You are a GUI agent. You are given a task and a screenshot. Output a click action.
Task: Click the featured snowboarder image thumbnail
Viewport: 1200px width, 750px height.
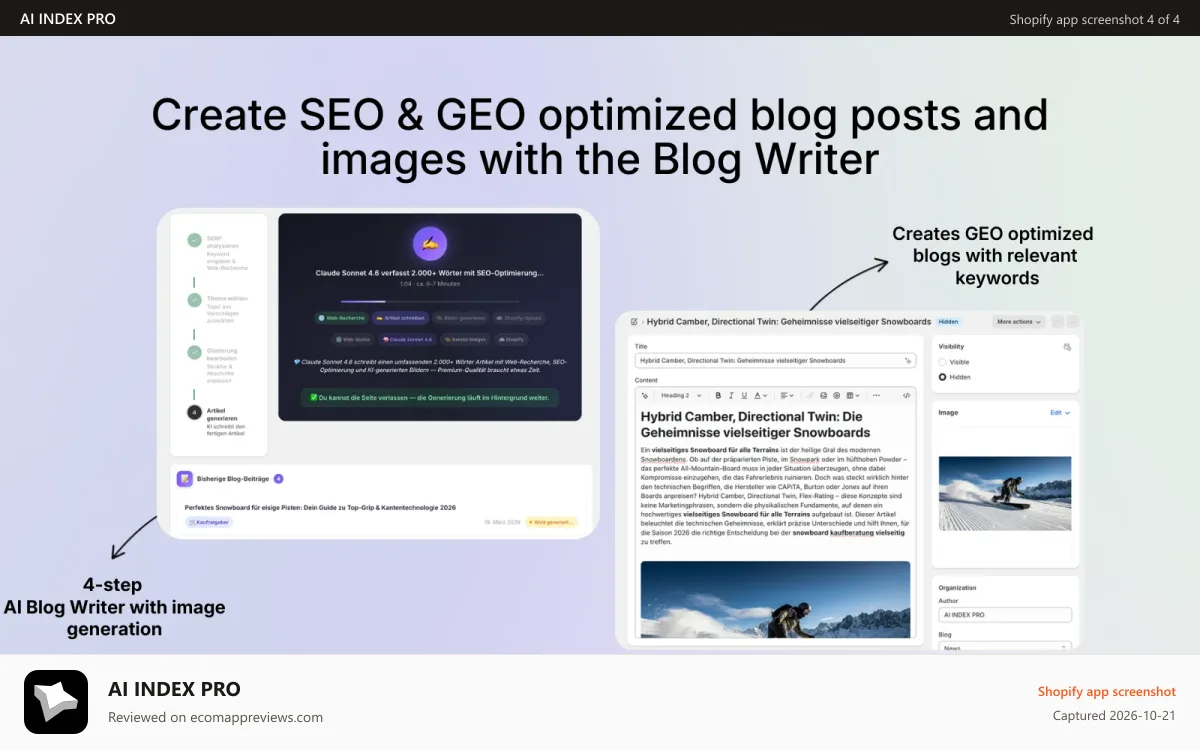1005,493
